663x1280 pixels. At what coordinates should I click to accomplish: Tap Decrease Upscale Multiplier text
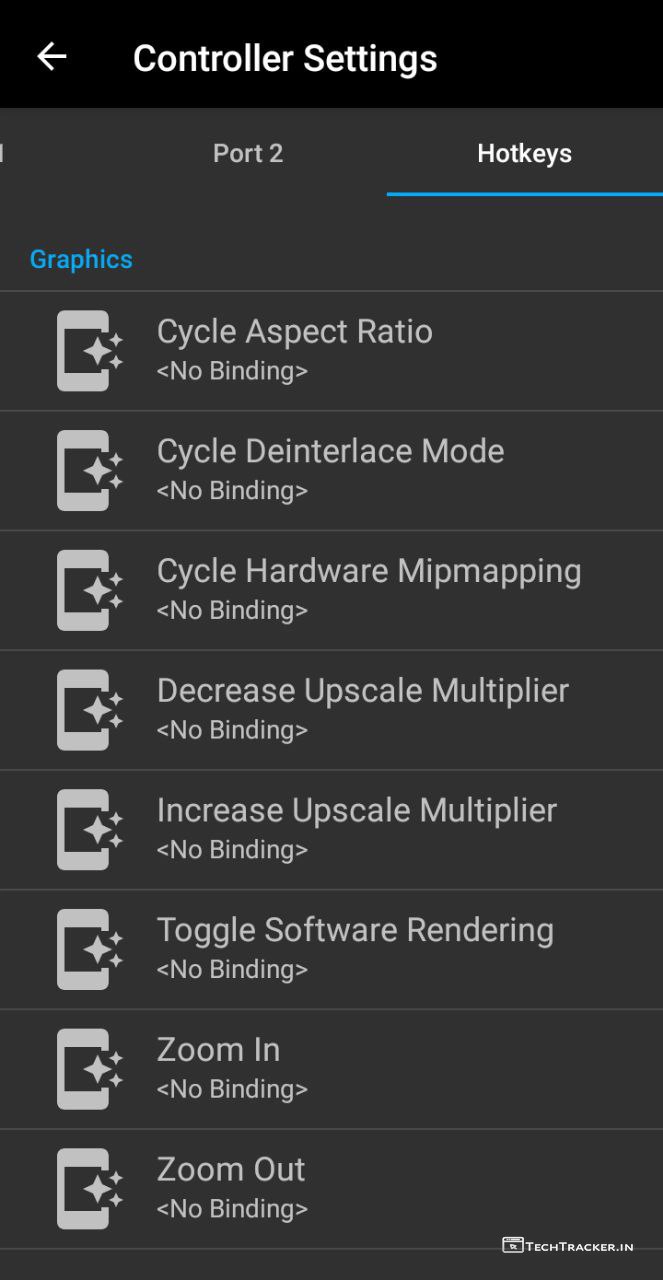click(363, 692)
